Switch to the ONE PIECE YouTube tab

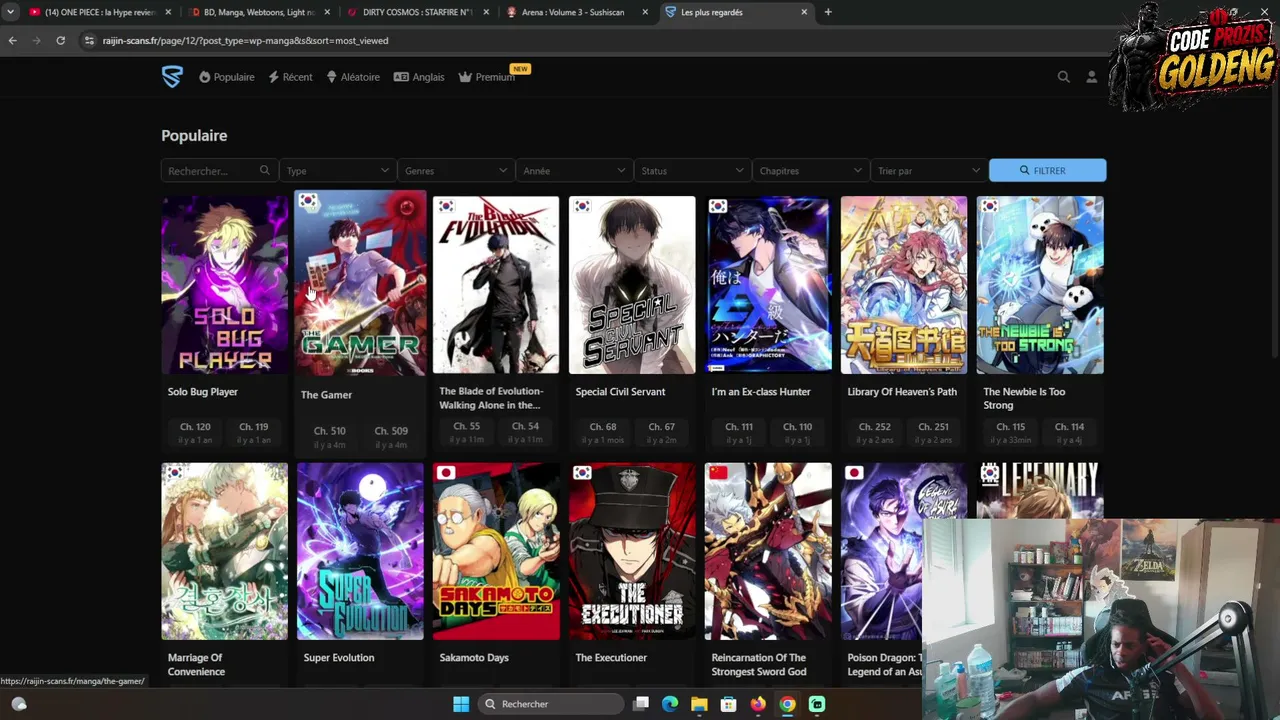coord(98,12)
